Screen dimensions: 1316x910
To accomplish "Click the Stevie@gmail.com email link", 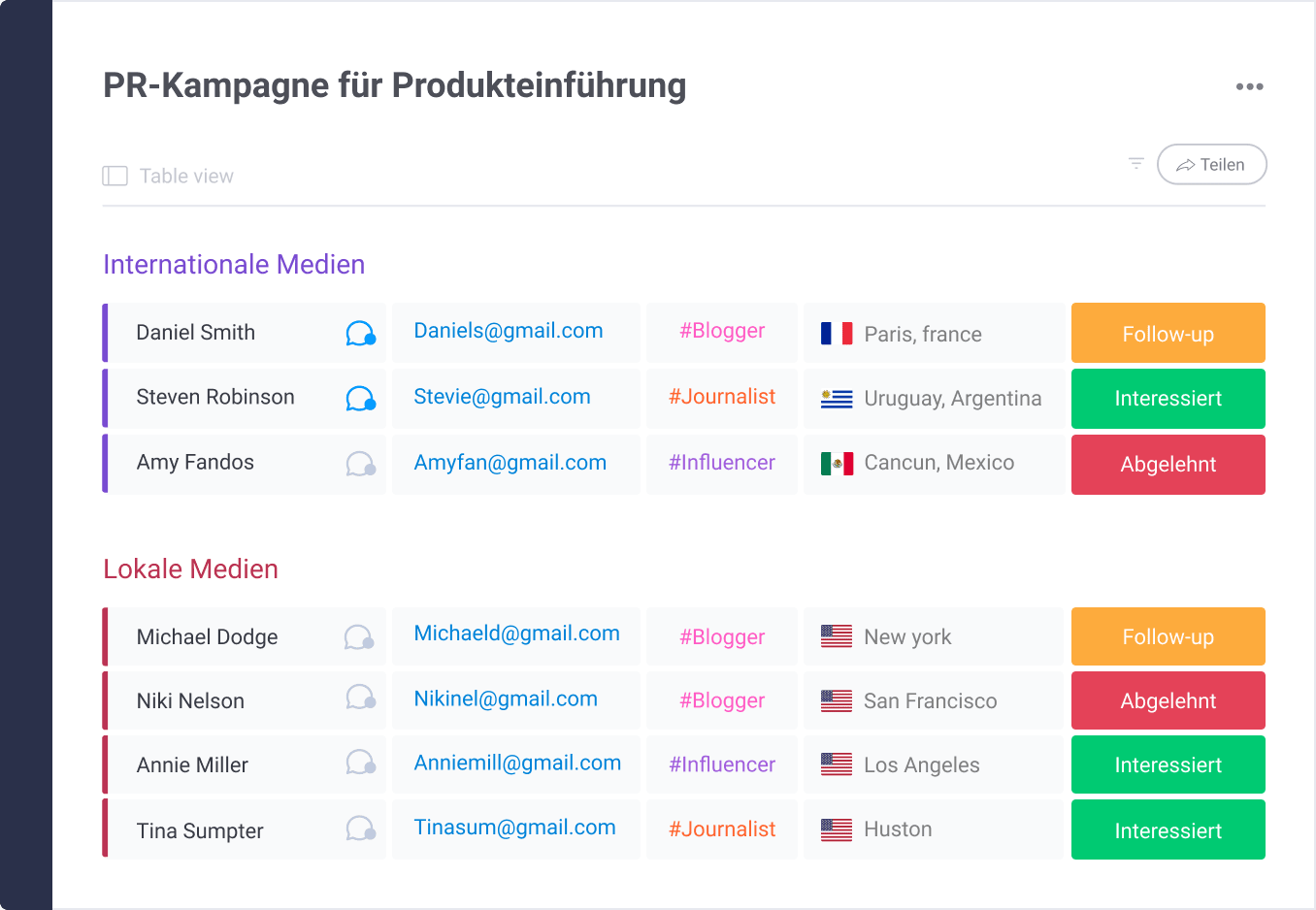I will click(502, 397).
